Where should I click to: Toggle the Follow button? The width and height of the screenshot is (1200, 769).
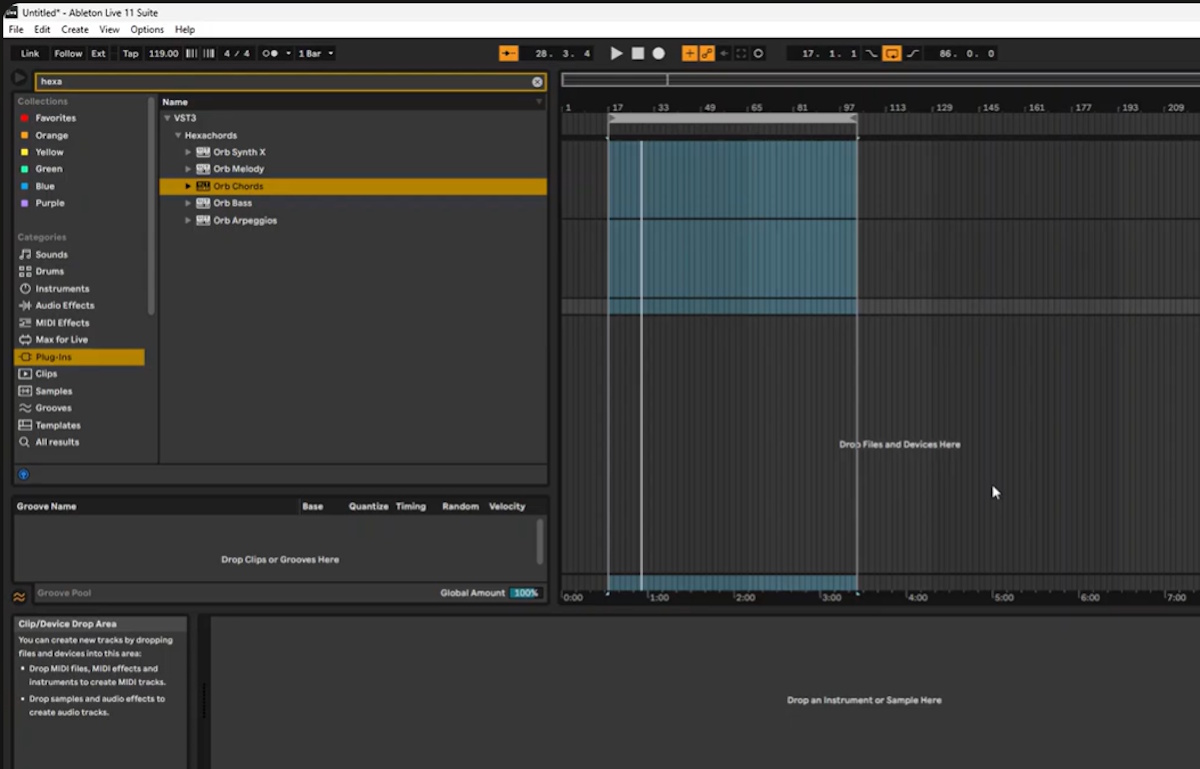68,53
